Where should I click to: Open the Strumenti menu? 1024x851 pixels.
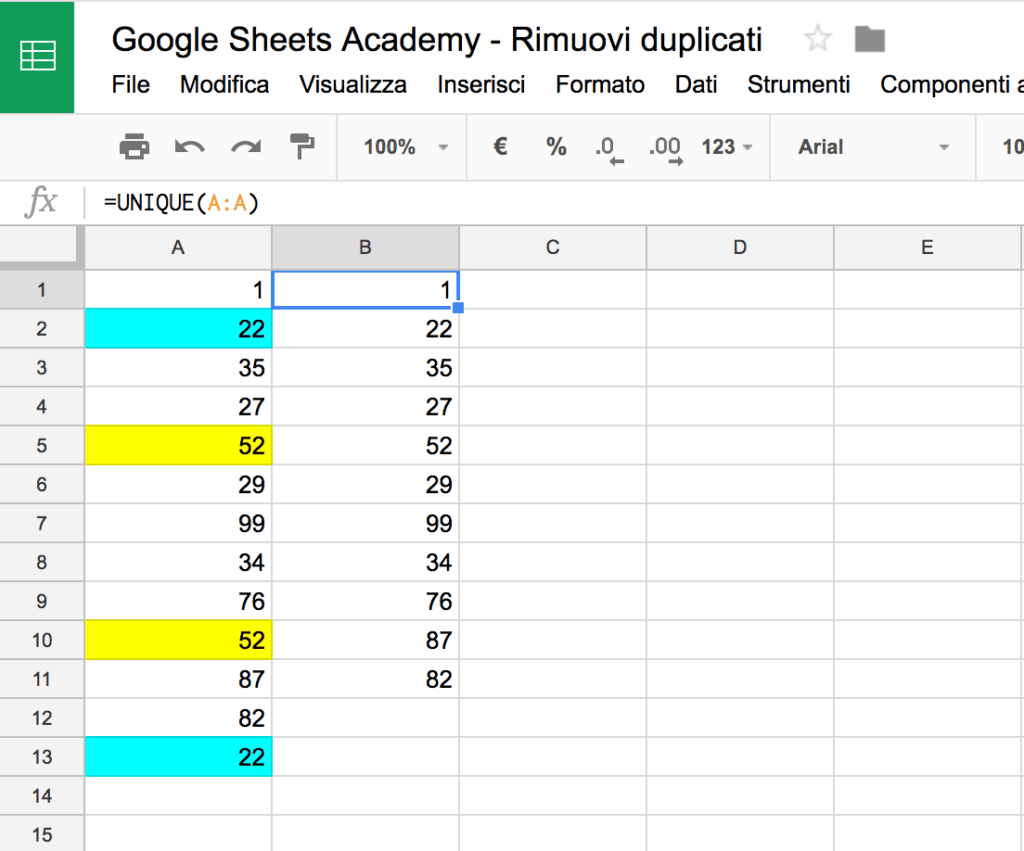[799, 84]
